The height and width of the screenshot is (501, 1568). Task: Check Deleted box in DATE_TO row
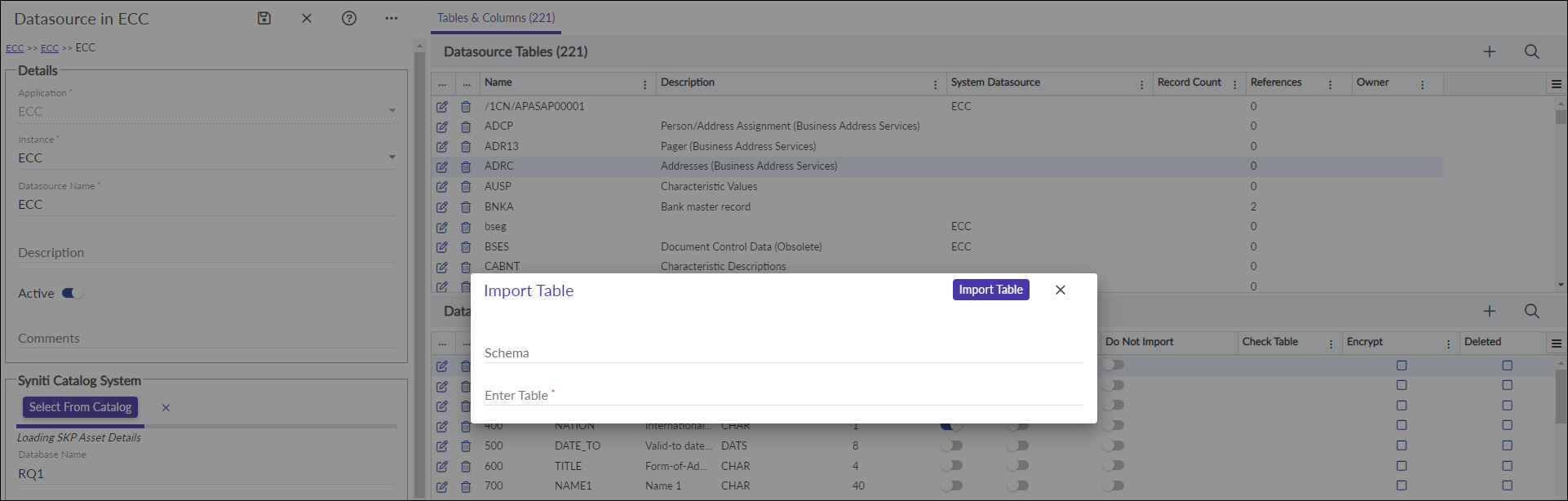1507,446
